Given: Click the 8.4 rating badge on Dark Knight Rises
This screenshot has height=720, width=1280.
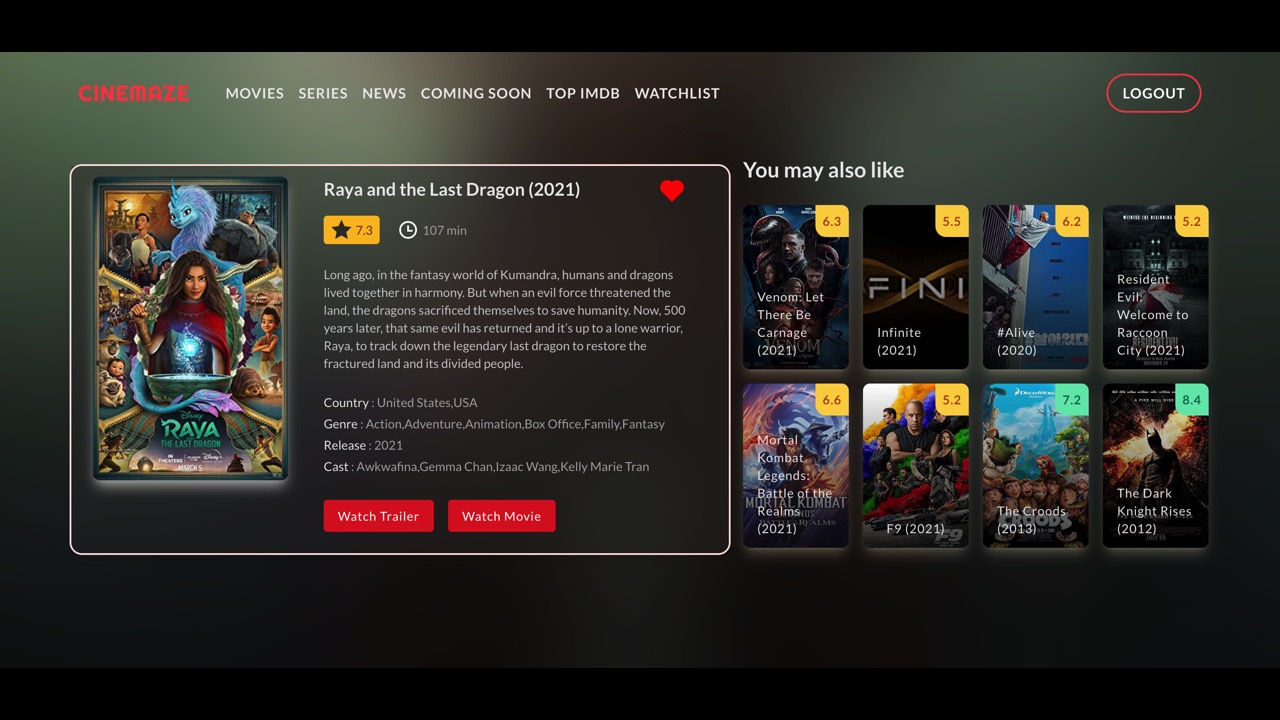Looking at the screenshot, I should click(1192, 400).
